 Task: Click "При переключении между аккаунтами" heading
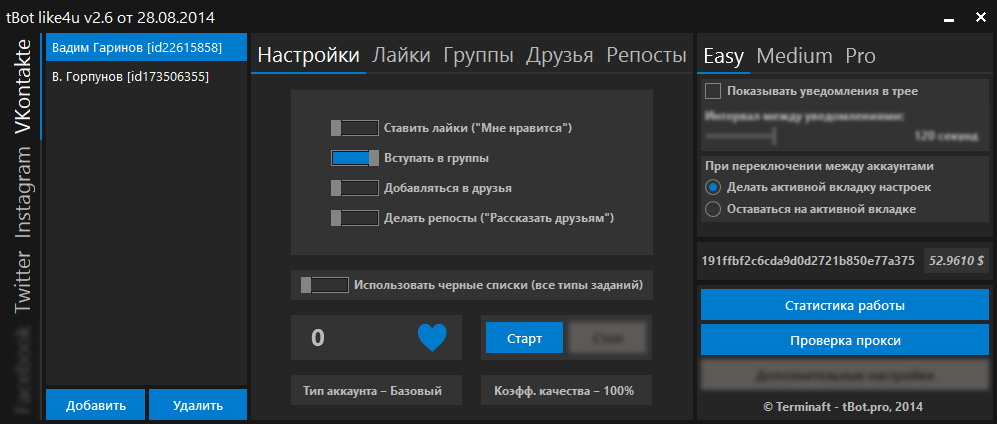click(x=820, y=166)
